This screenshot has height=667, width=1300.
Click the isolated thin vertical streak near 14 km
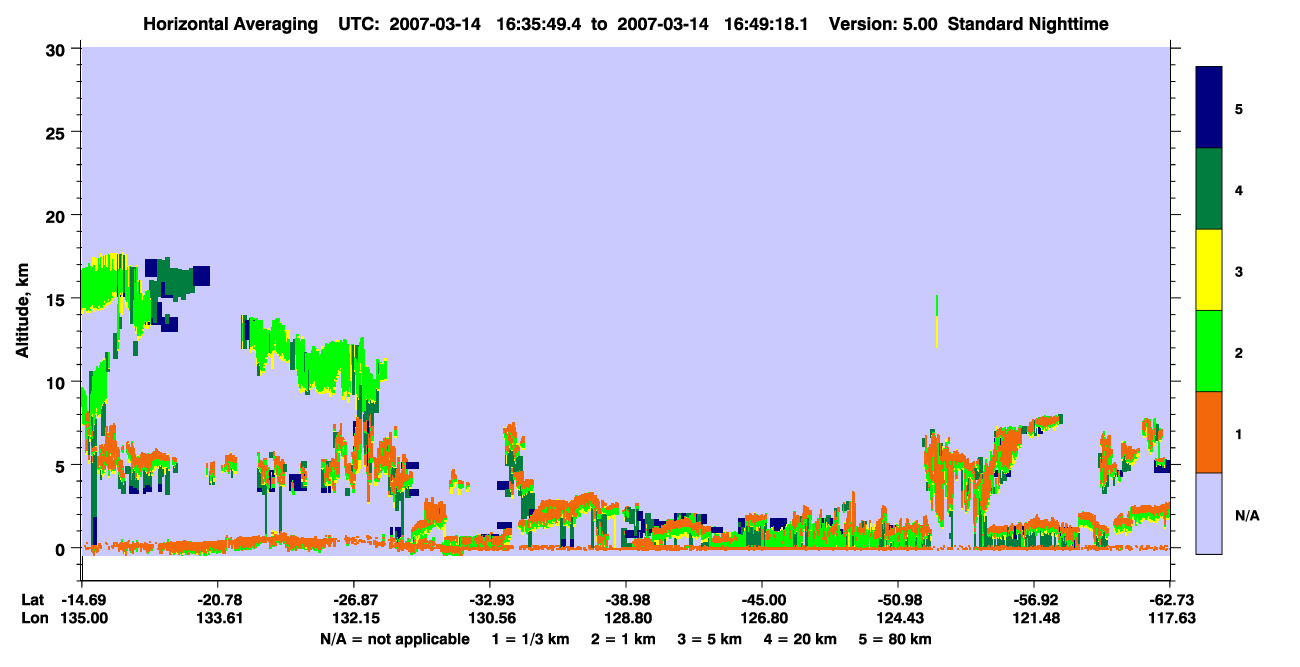(x=937, y=321)
